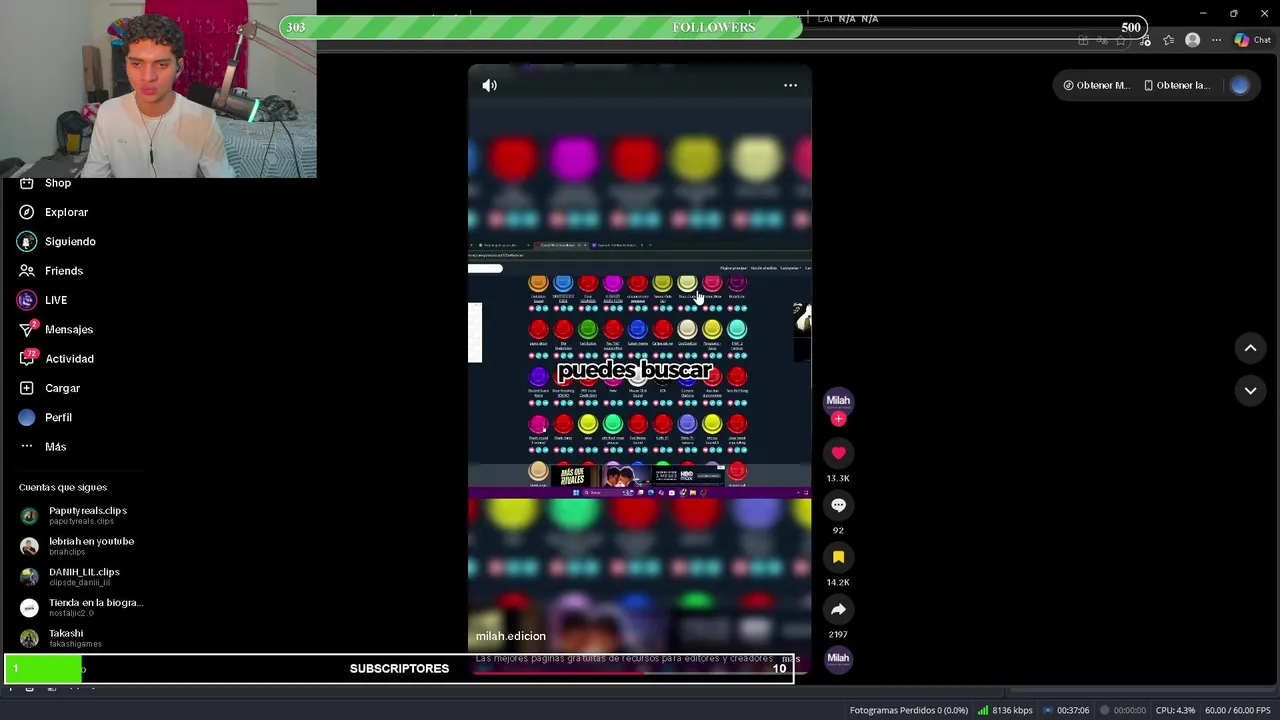Viewport: 1280px width, 720px height.
Task: Click the CPU: 4.3% status entry
Action: [1175, 710]
